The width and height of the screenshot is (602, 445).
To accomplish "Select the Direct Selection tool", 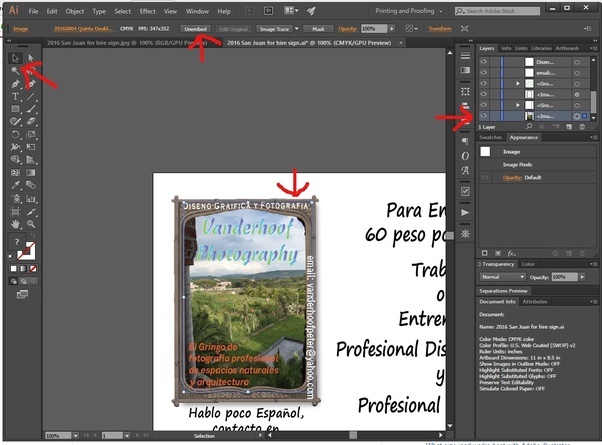I will click(31, 58).
